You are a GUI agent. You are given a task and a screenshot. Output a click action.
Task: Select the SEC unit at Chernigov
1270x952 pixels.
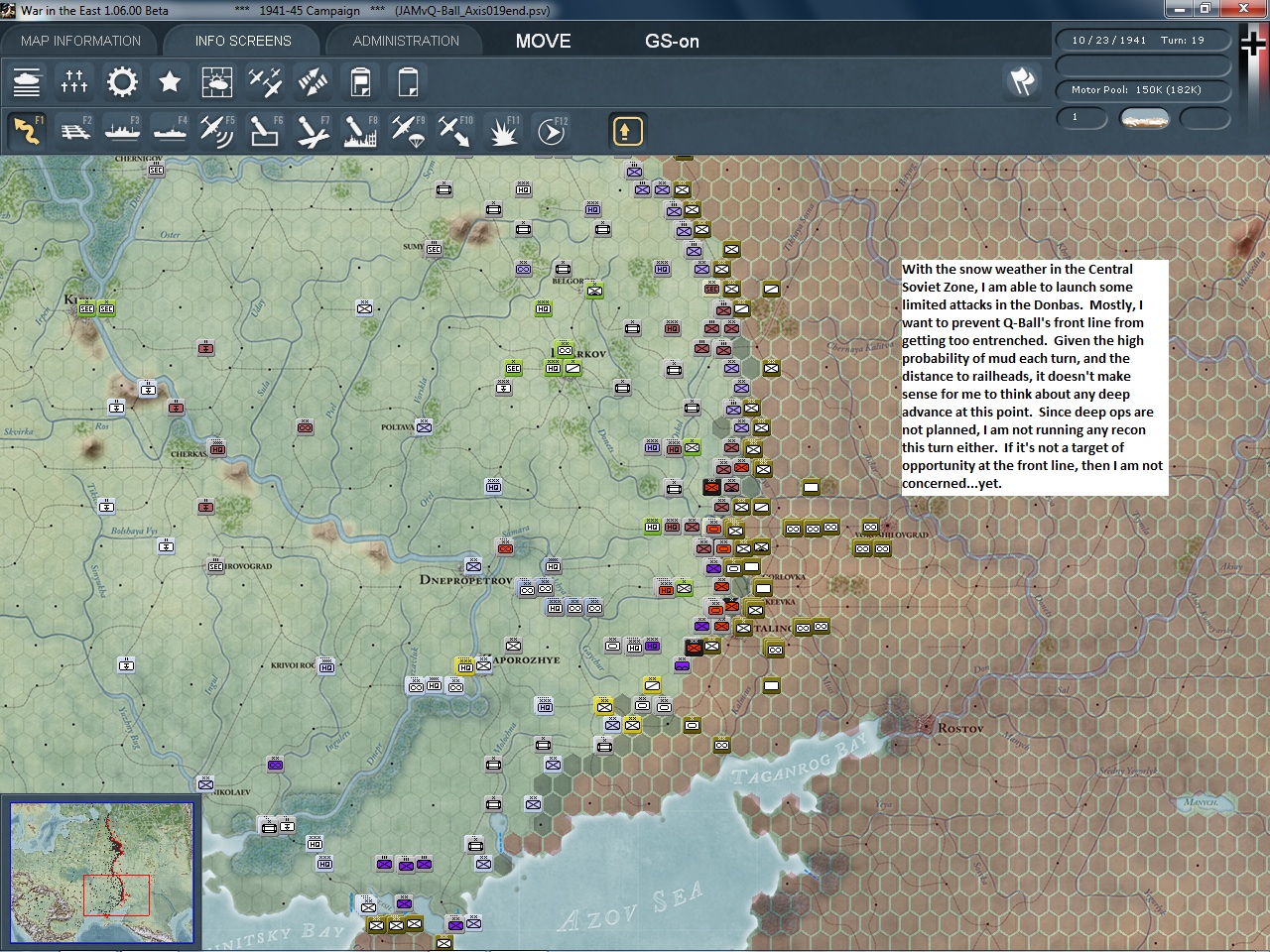point(156,171)
